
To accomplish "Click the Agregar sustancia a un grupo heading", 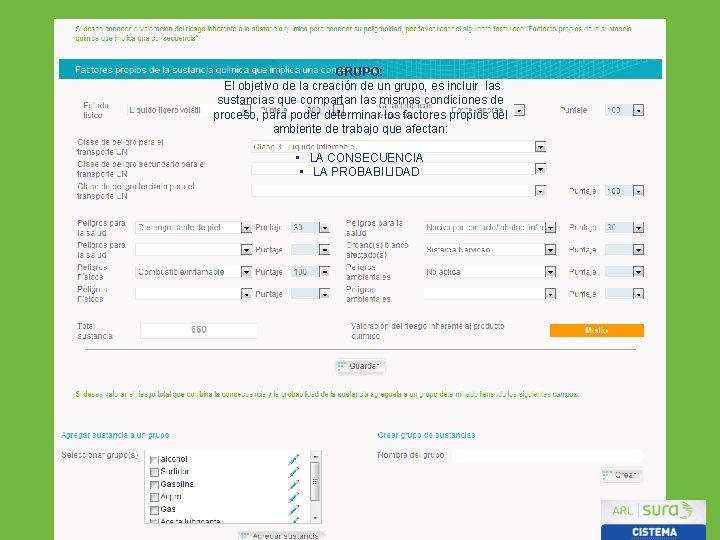I will (x=115, y=435).
